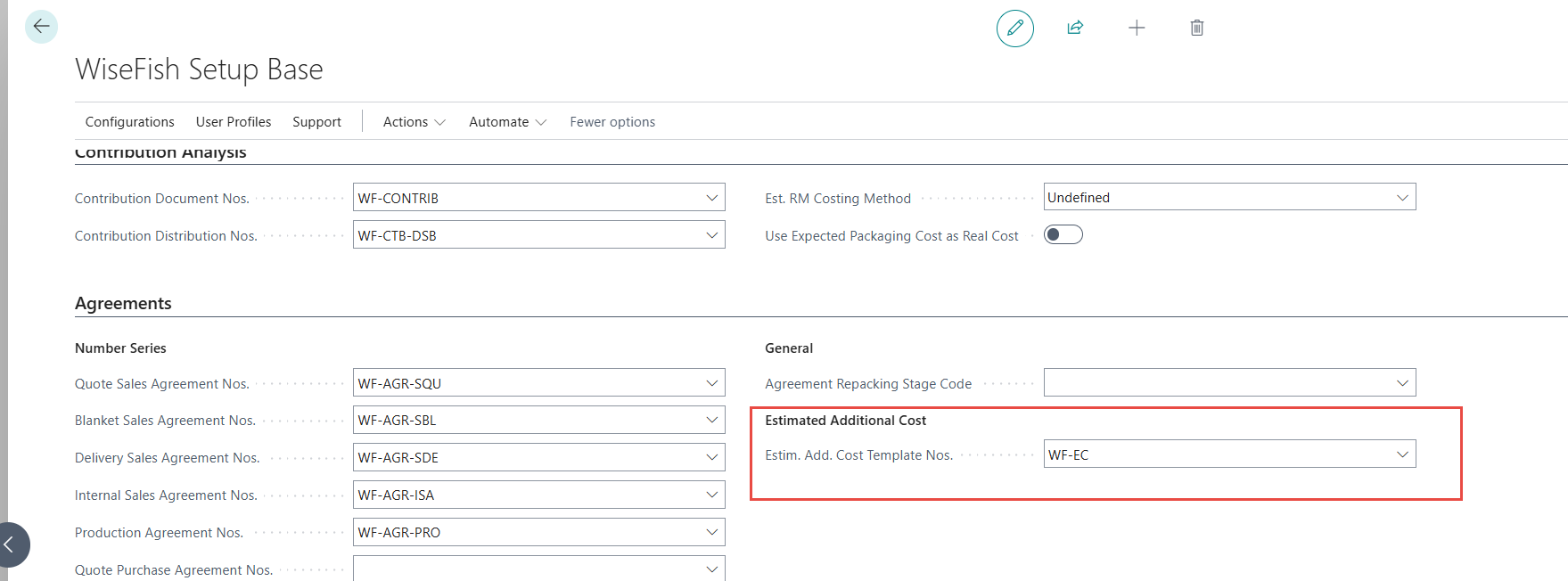The image size is (1568, 581).
Task: Expand Contribution Document Nos. dropdown arrow
Action: point(711,198)
